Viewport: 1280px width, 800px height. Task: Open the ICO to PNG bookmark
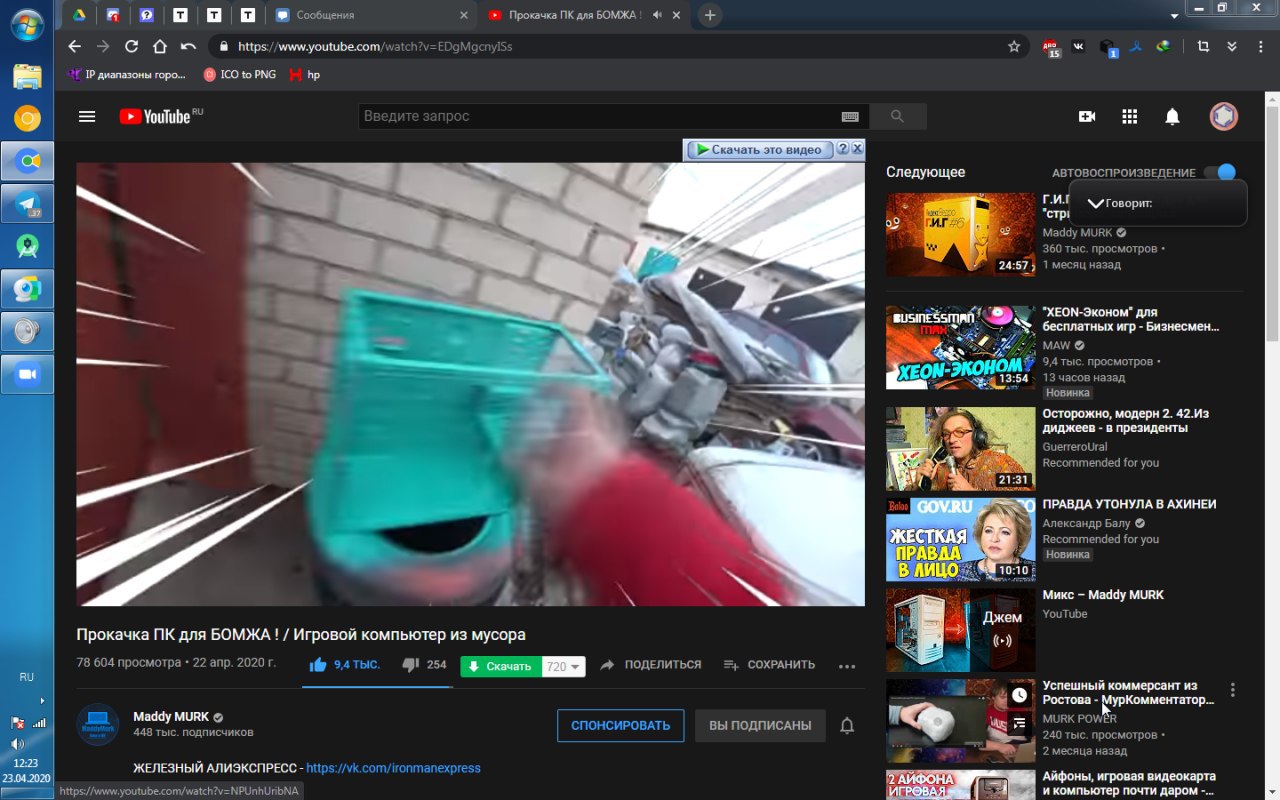point(239,75)
